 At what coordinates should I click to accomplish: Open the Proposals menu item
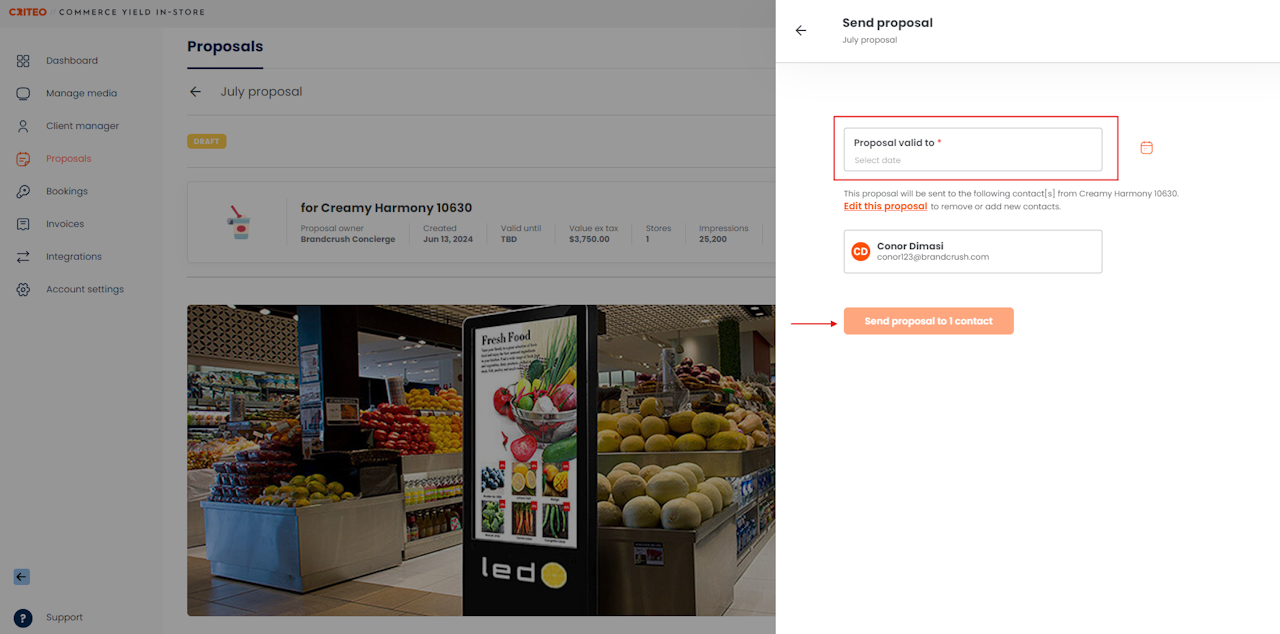[x=68, y=159]
